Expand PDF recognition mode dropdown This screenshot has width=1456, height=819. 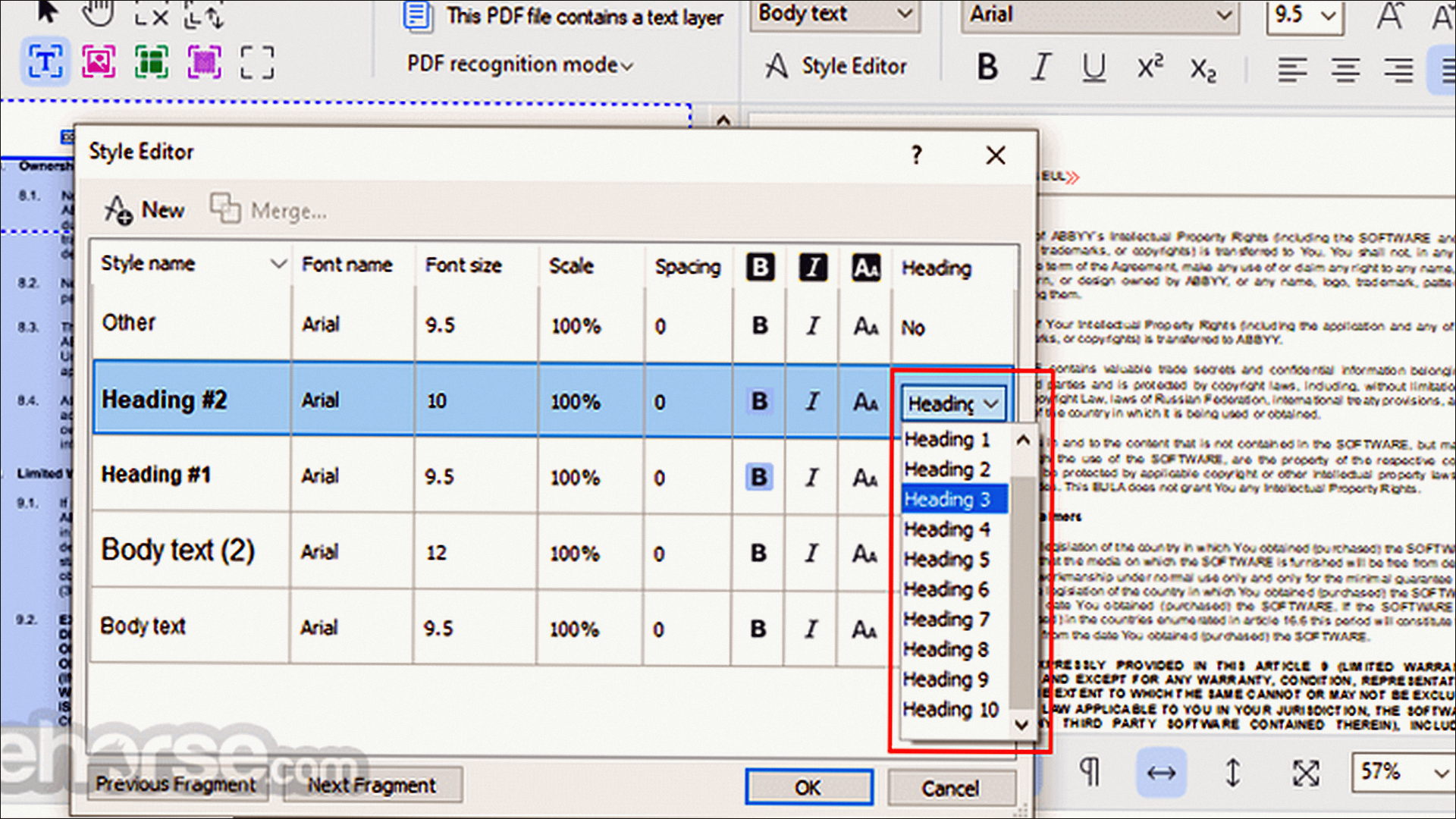click(x=520, y=65)
